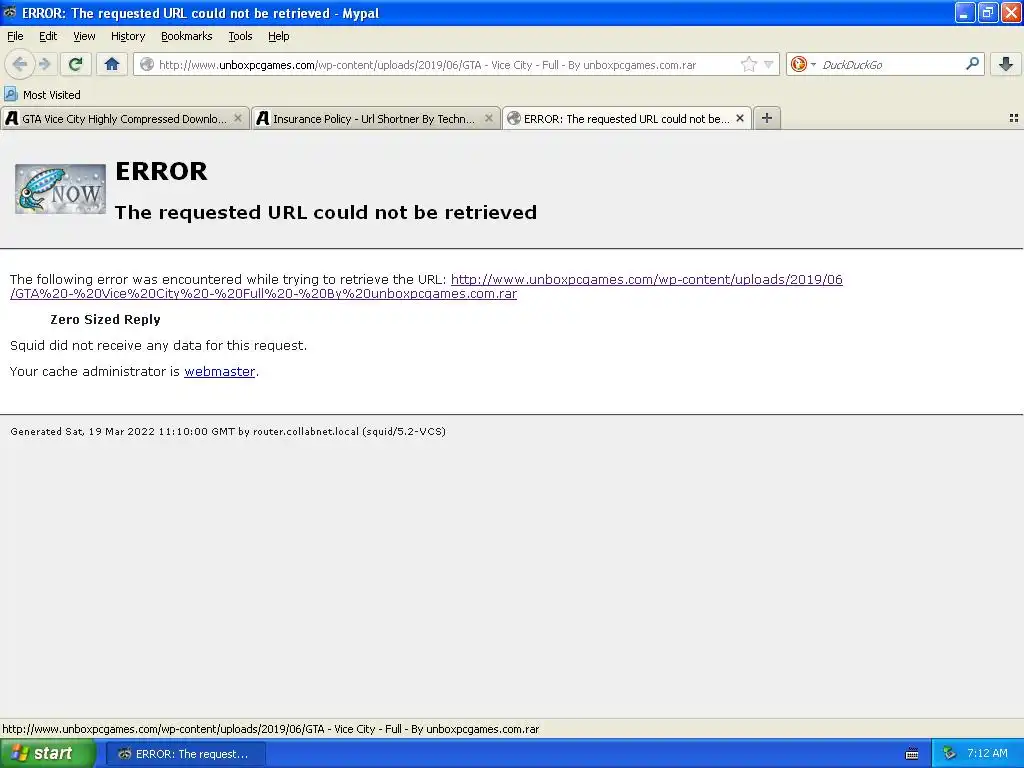
Task: Click the 7:12 AM system clock
Action: pos(987,754)
